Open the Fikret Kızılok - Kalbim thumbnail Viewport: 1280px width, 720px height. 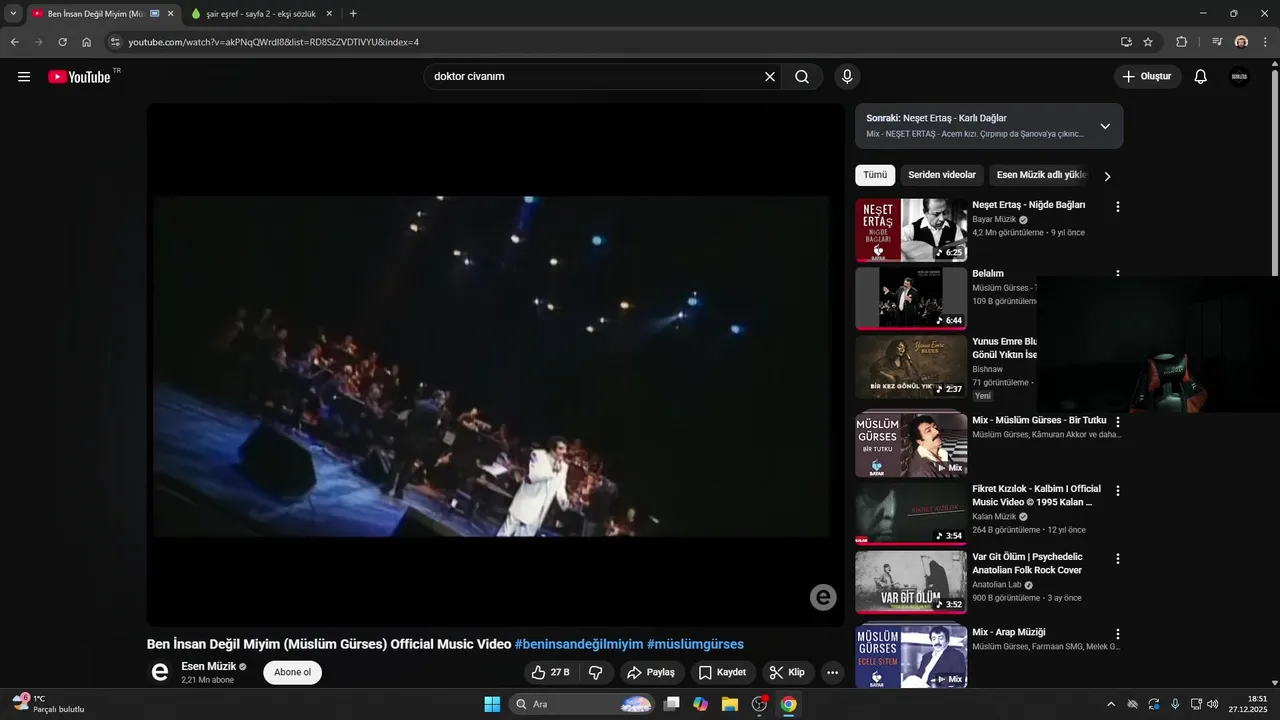coord(911,514)
